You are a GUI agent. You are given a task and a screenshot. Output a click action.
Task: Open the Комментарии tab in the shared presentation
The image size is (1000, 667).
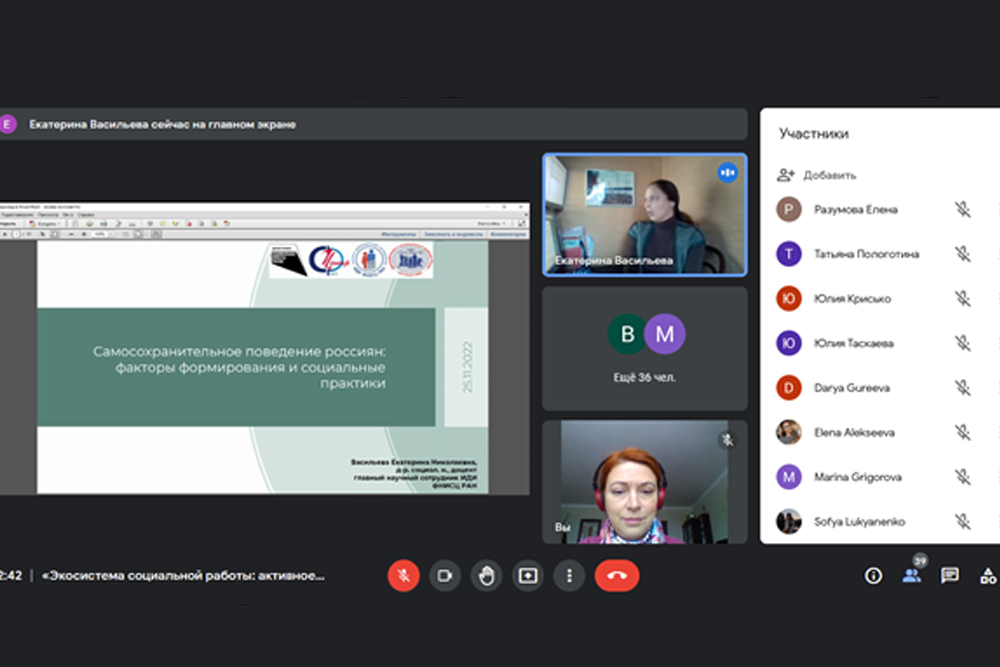[507, 234]
